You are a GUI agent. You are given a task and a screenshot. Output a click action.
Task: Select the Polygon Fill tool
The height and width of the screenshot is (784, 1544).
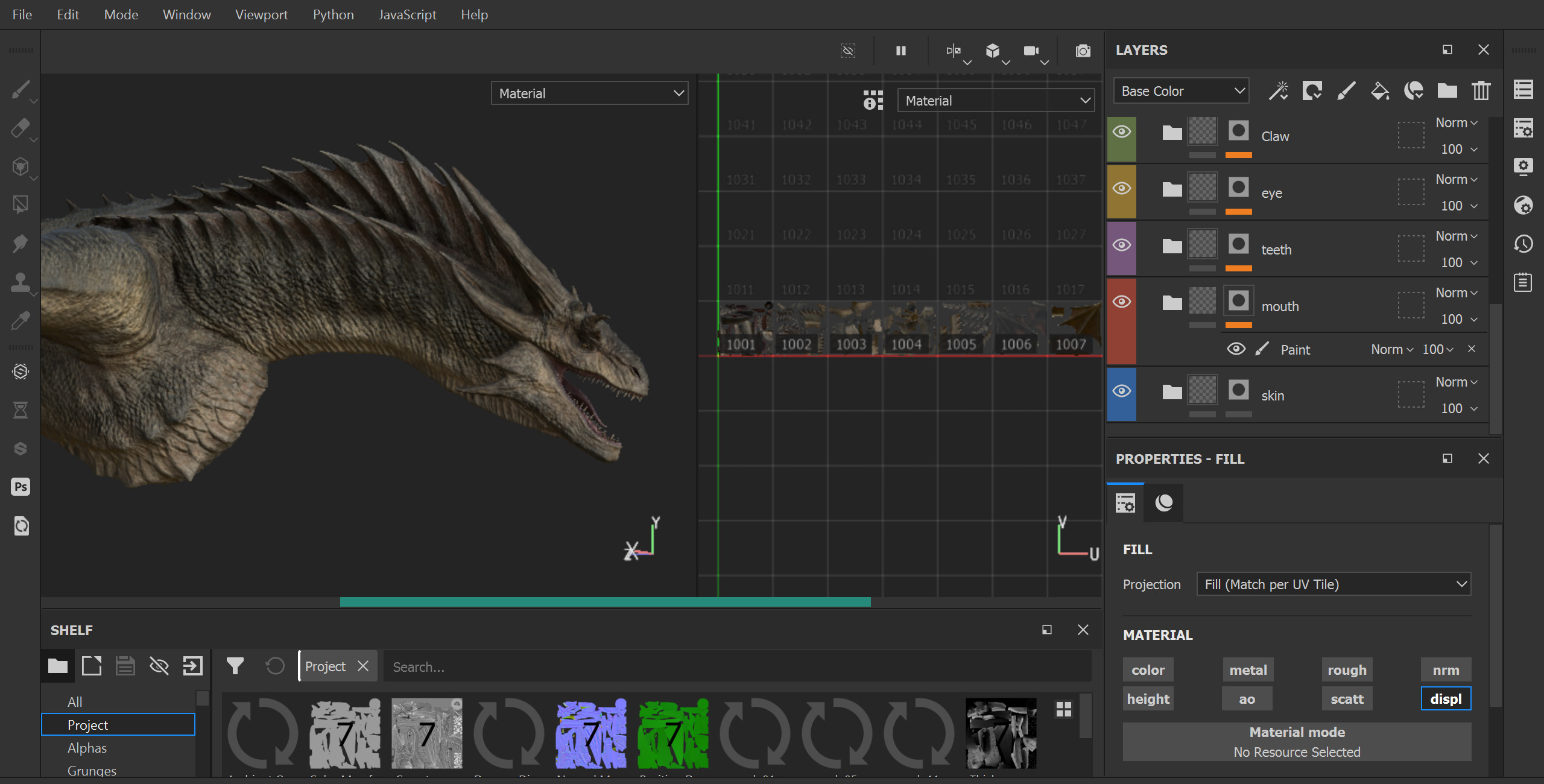click(20, 205)
